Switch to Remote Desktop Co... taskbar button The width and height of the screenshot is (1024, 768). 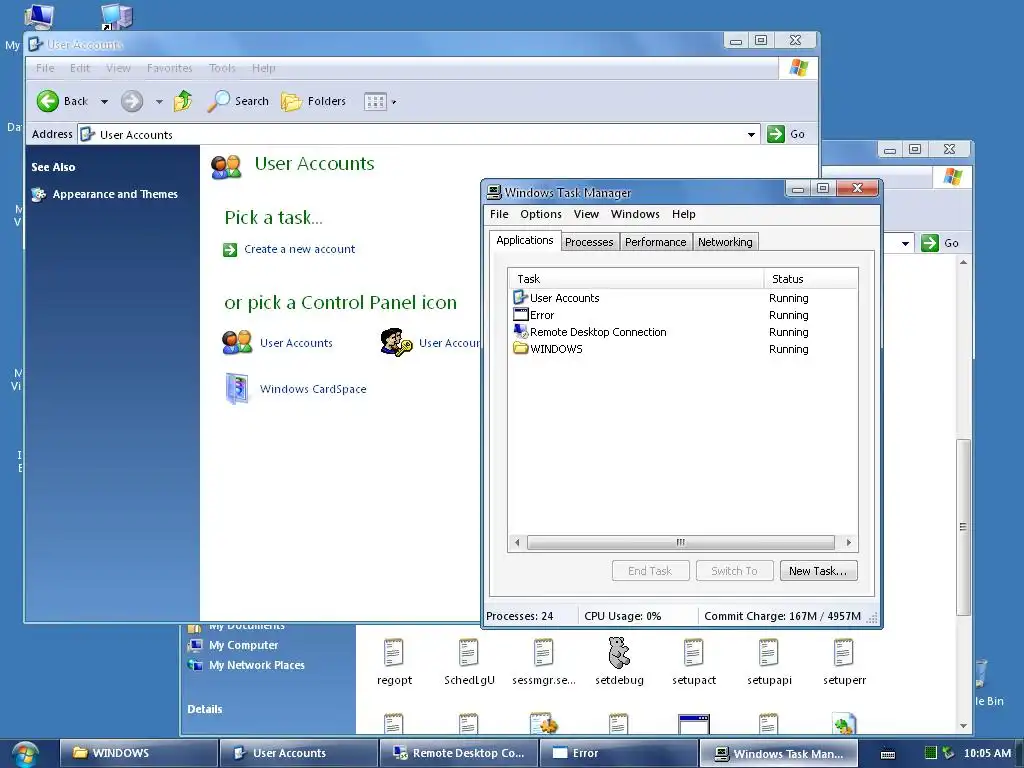click(x=458, y=753)
